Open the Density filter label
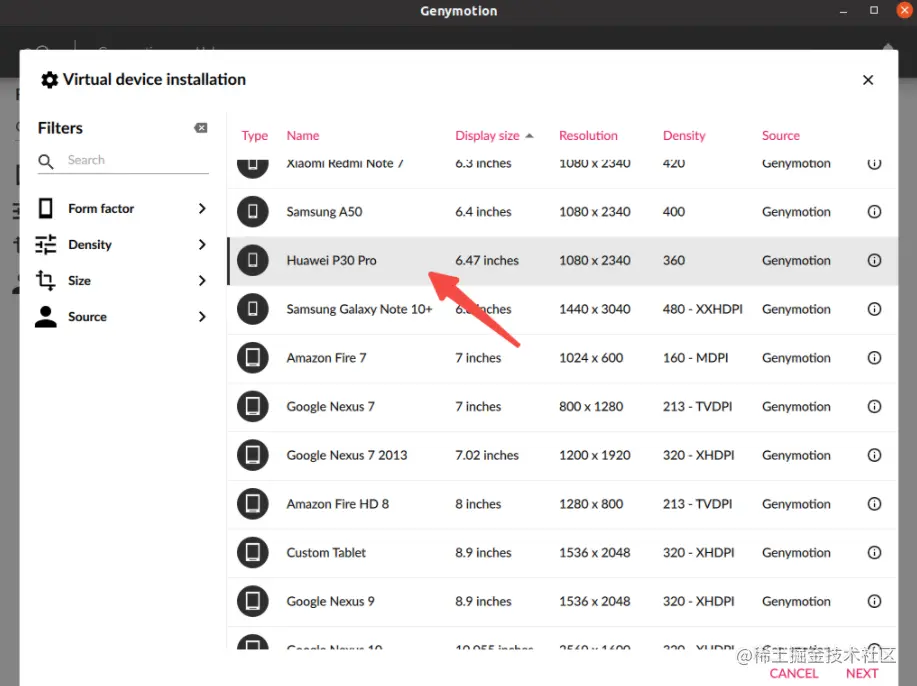The image size is (917, 686). click(89, 245)
